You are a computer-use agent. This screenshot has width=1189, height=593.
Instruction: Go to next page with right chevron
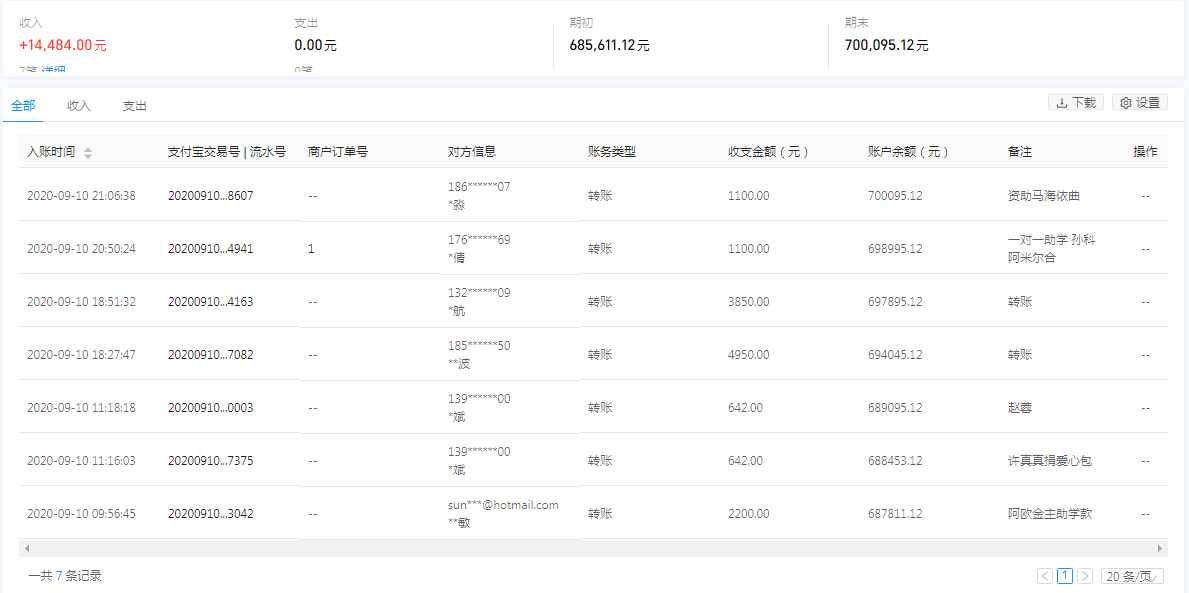pos(1084,576)
